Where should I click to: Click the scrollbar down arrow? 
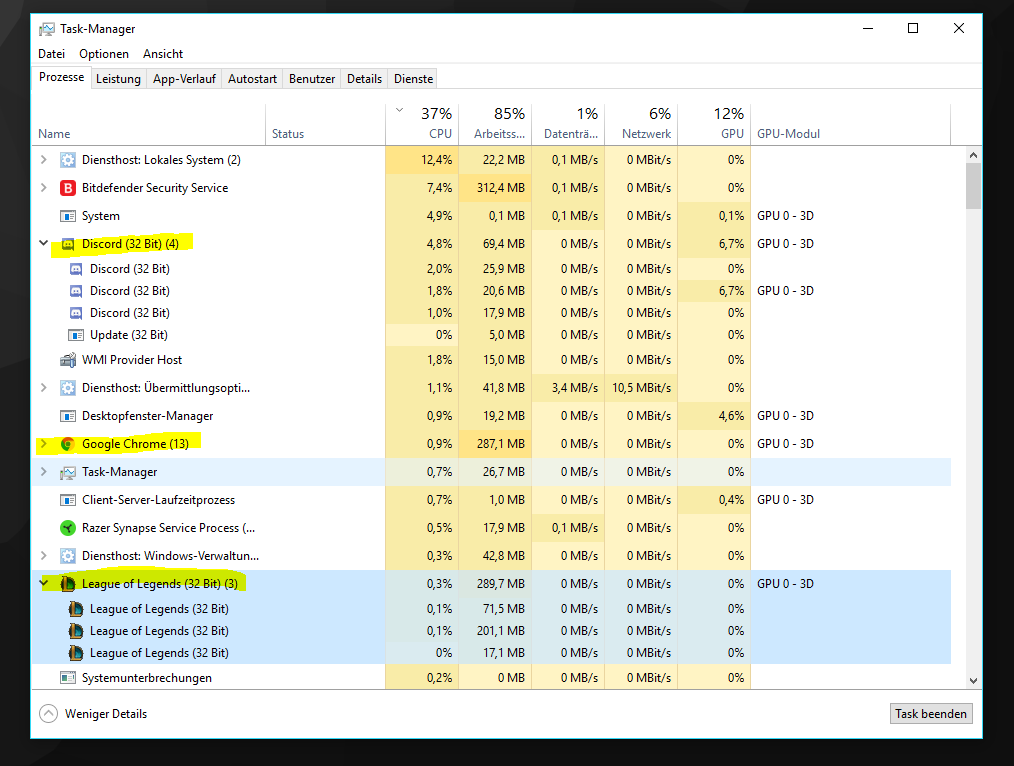(x=973, y=680)
